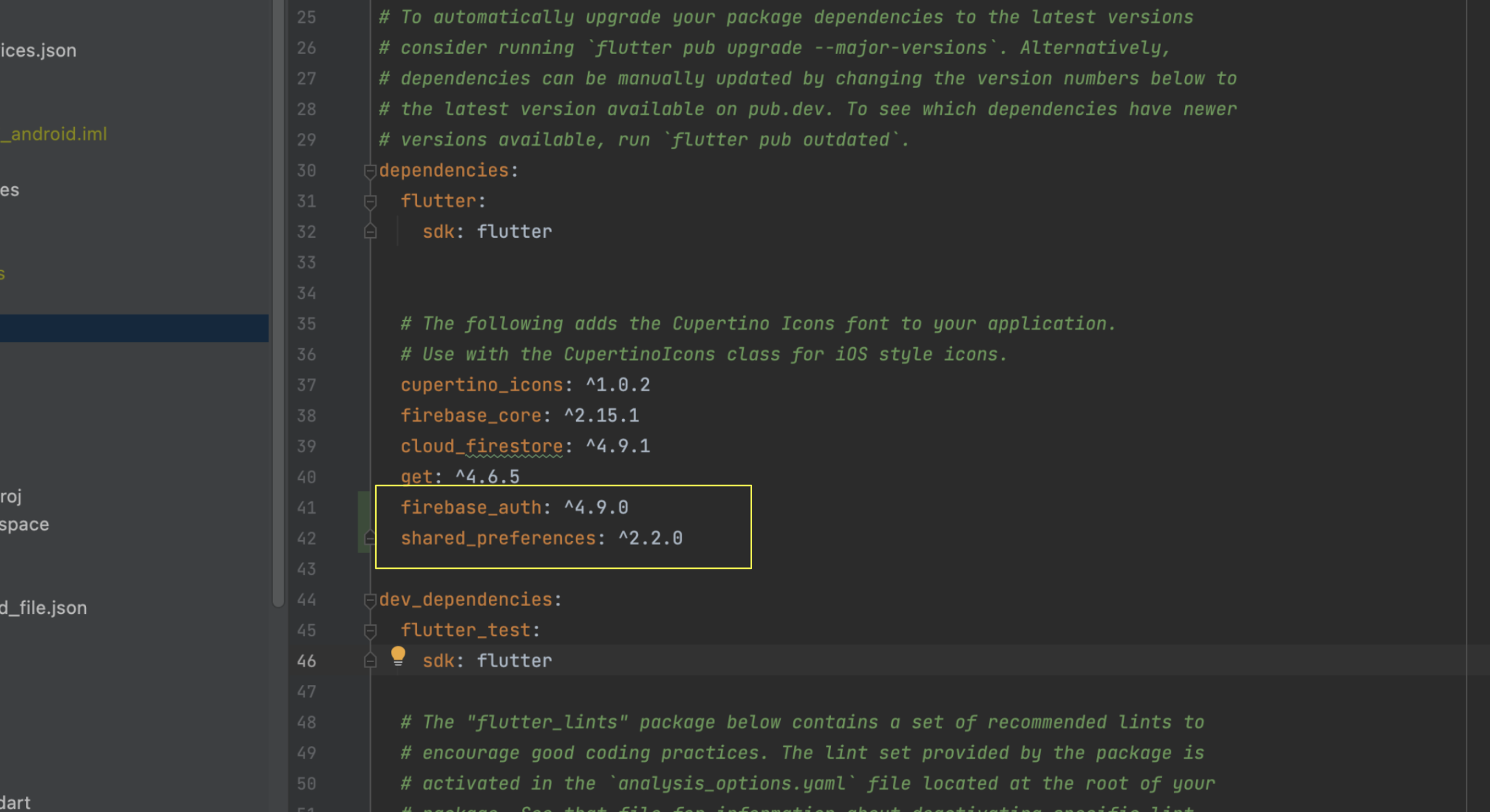Open the _android.iml file in tree

coord(54,134)
